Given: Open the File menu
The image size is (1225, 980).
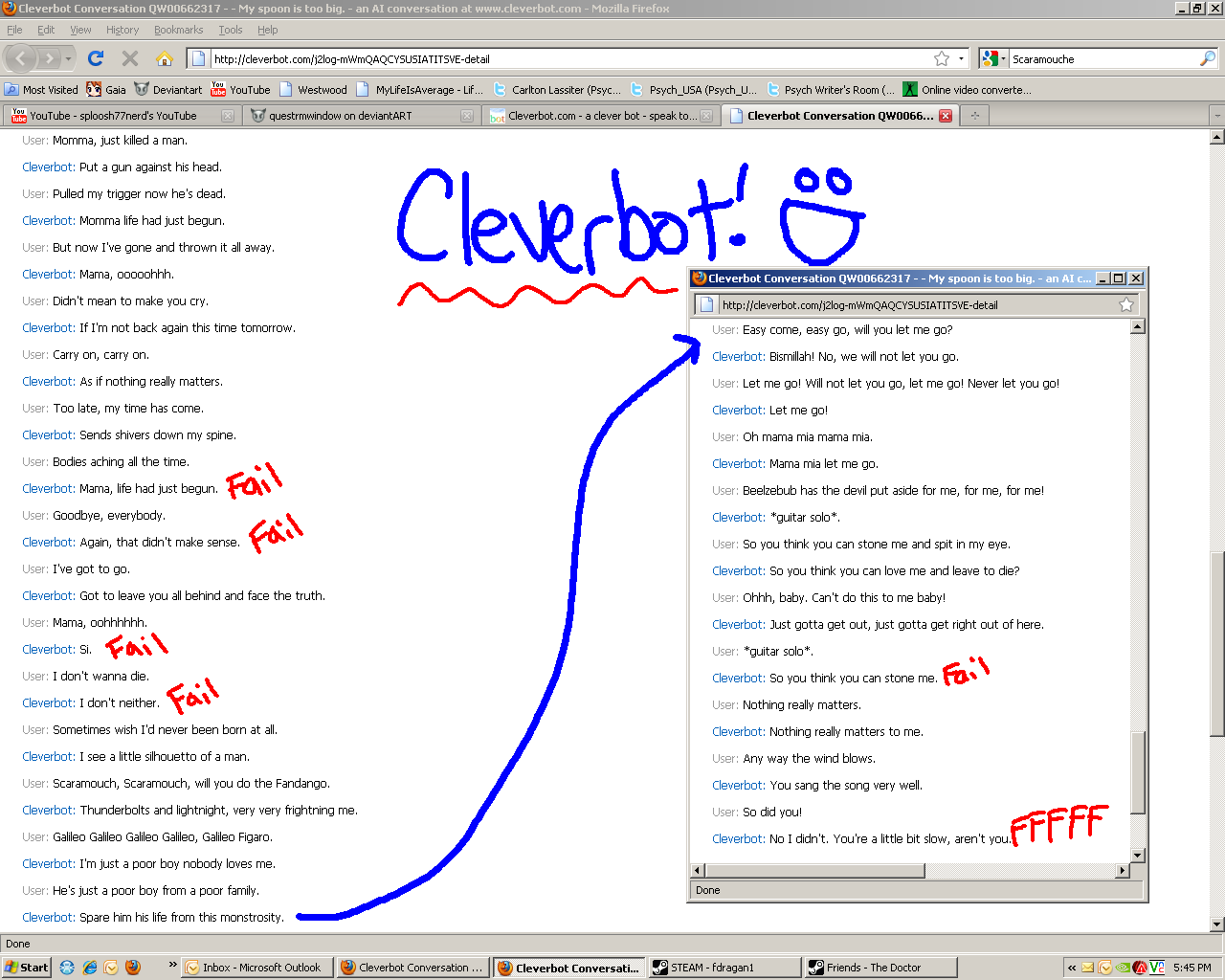Looking at the screenshot, I should coord(14,30).
